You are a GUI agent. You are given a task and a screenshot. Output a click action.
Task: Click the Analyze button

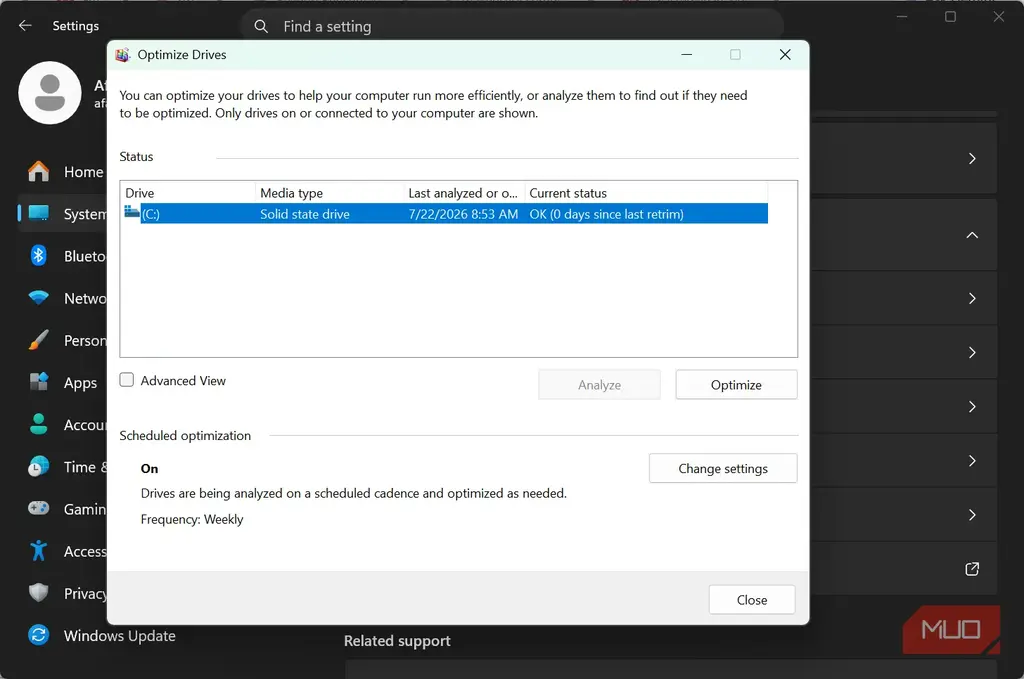click(x=599, y=385)
